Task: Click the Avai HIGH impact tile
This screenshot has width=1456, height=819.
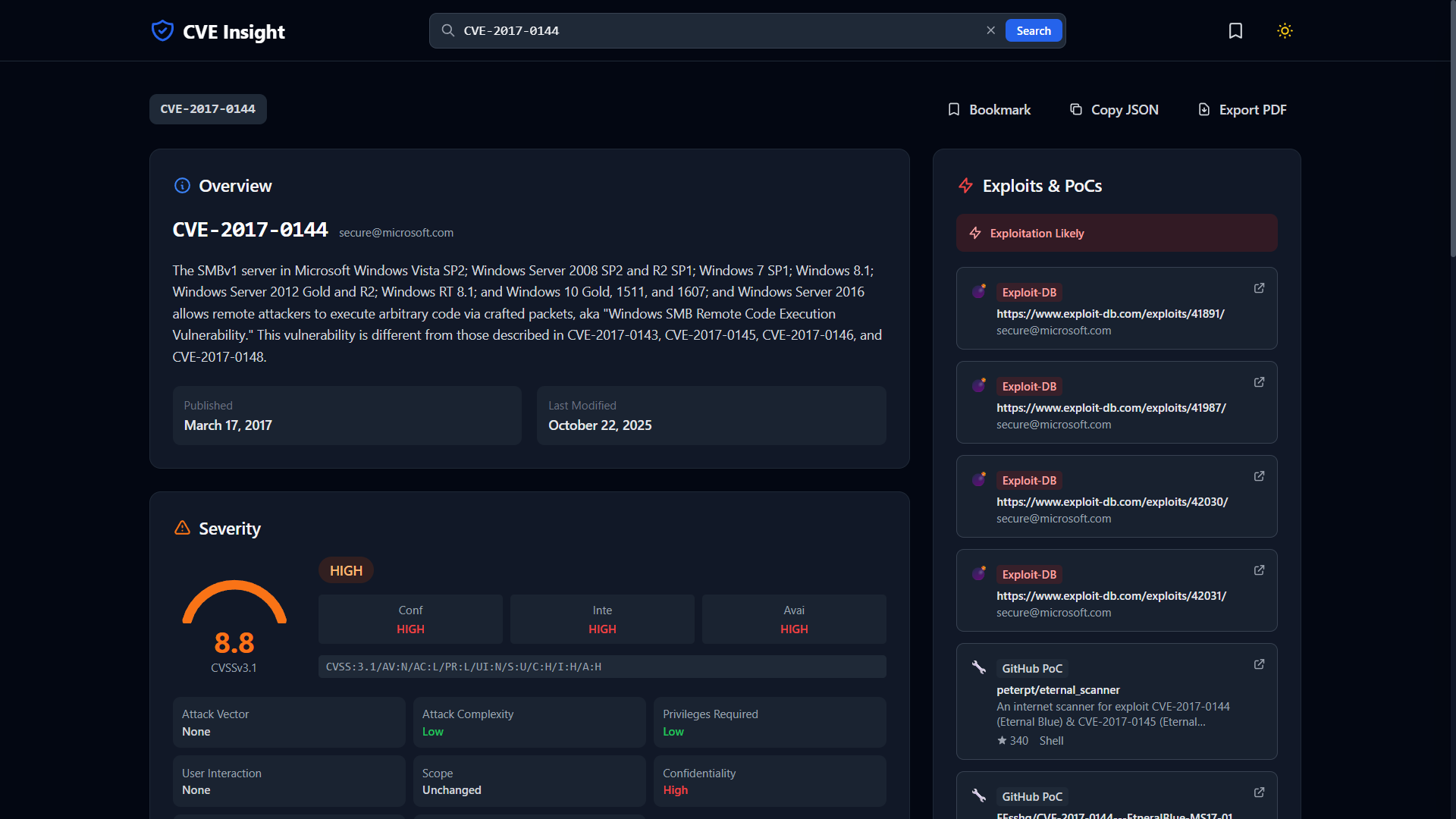Action: coord(794,619)
